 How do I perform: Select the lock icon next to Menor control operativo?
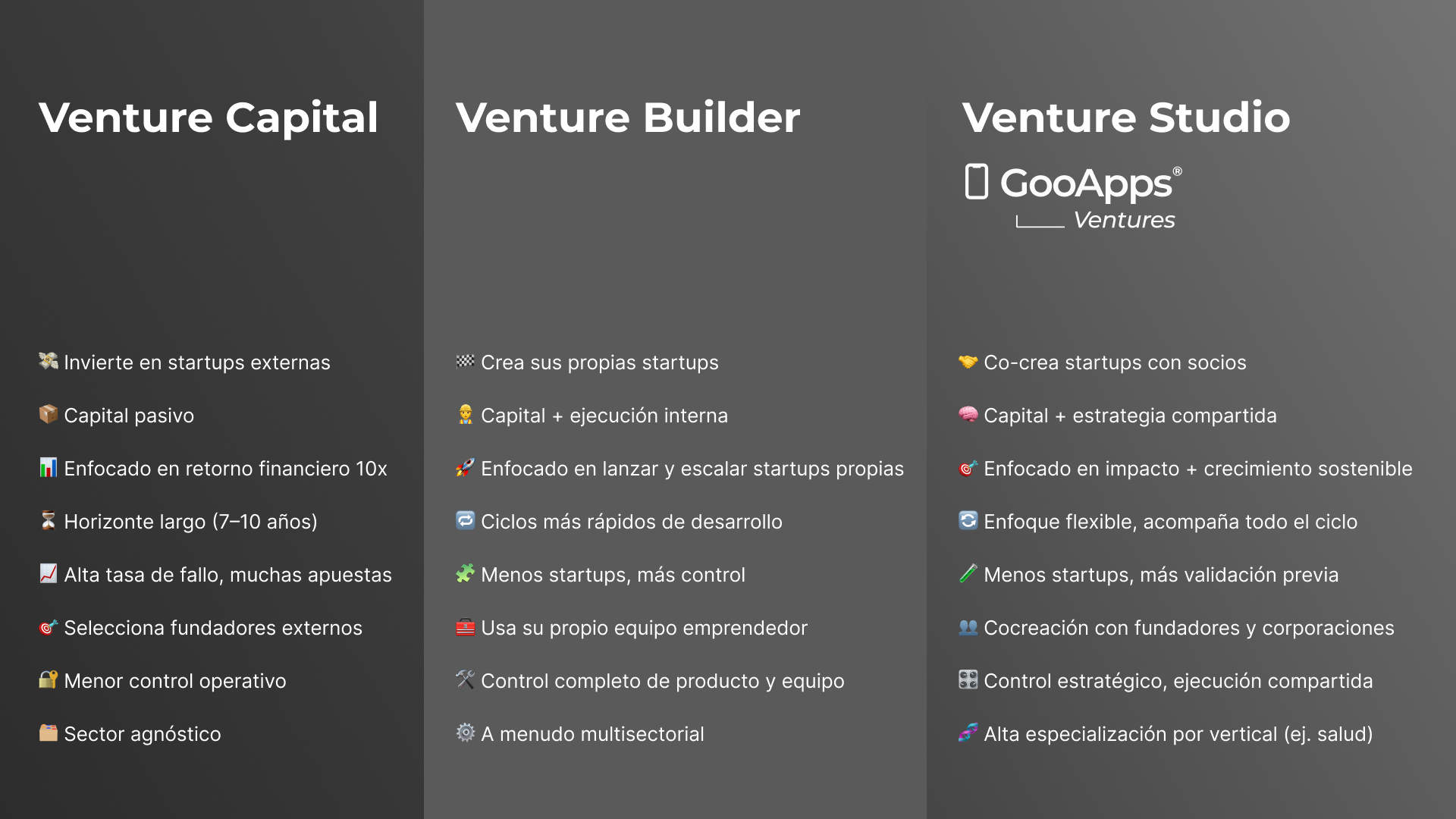coord(48,680)
